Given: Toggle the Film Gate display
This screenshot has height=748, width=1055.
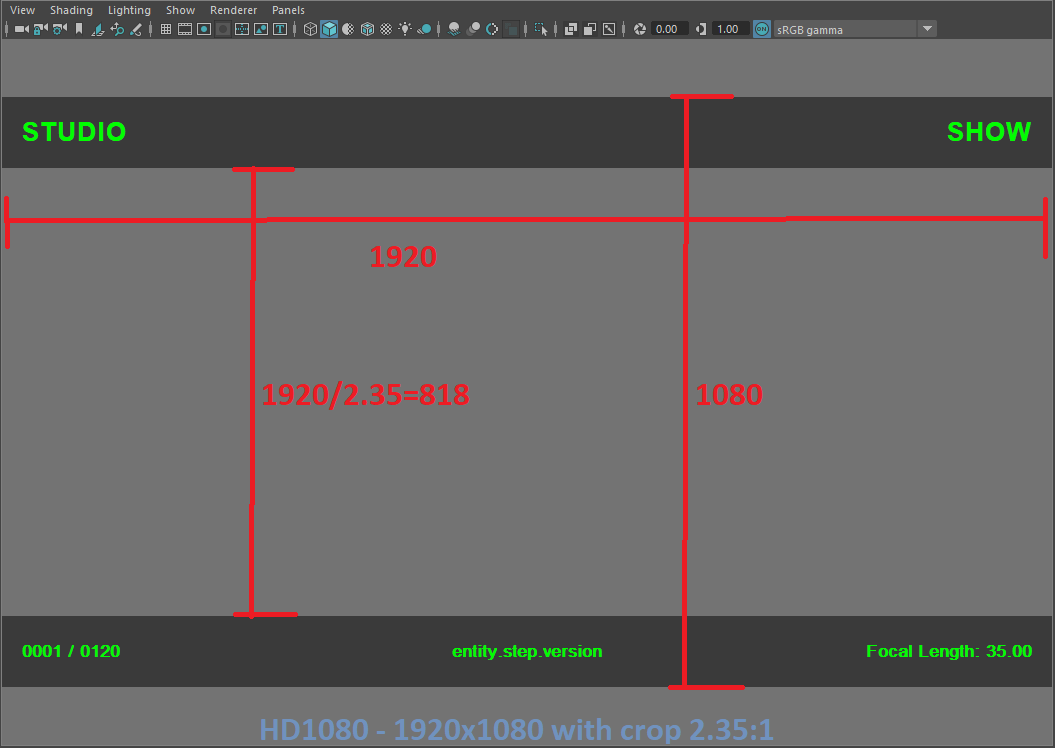Looking at the screenshot, I should 184,29.
